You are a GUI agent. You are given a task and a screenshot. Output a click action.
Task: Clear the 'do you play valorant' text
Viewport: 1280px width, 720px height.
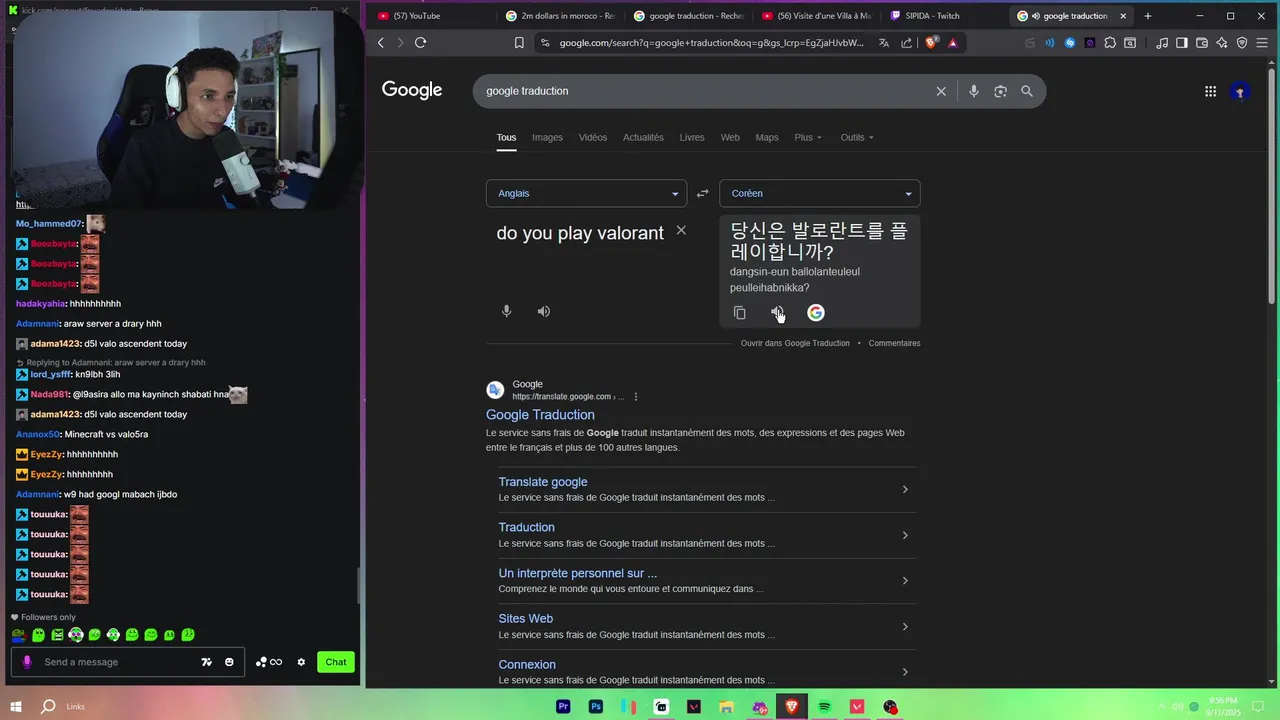[x=681, y=231]
